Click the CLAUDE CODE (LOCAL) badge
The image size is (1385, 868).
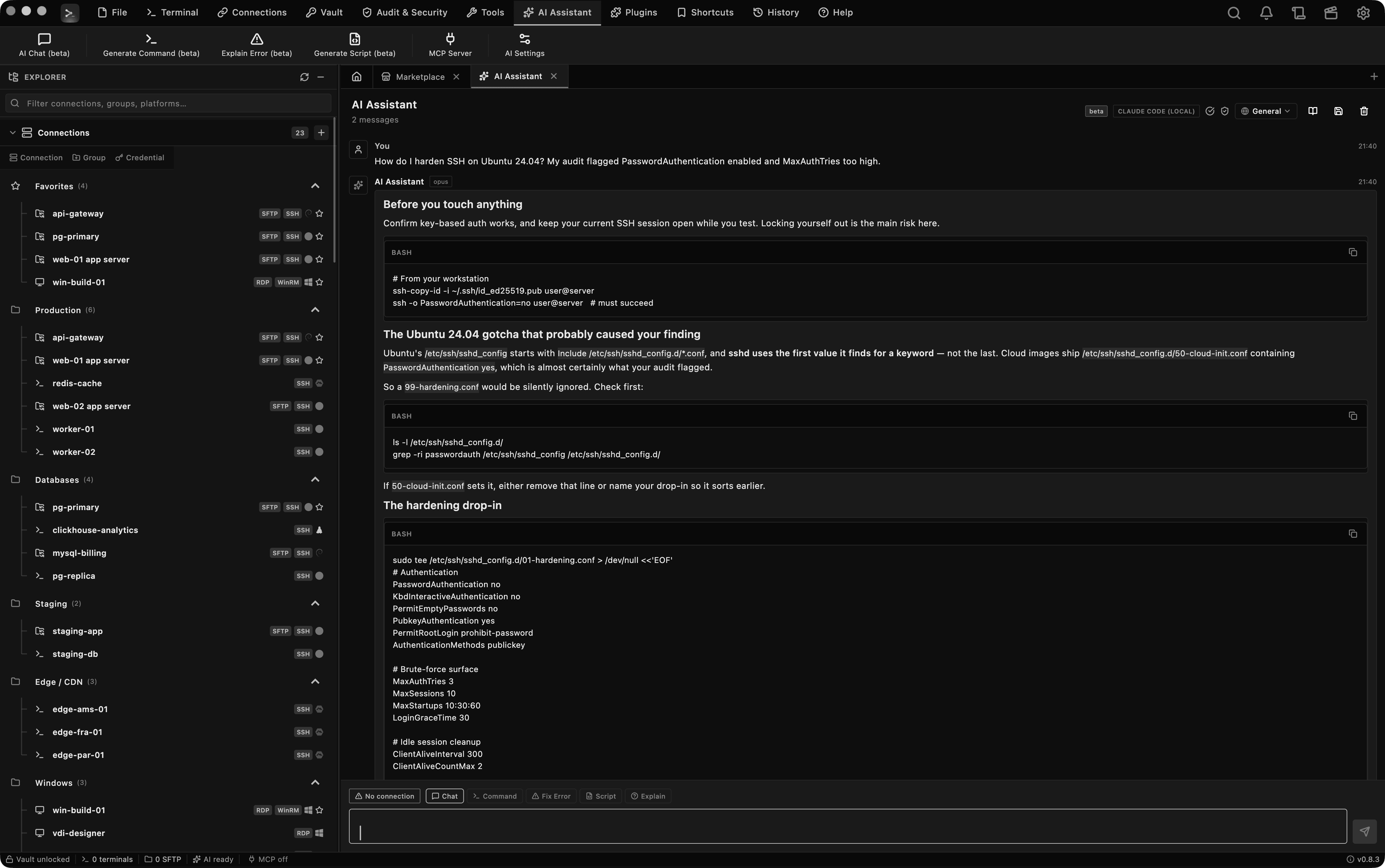click(1156, 111)
